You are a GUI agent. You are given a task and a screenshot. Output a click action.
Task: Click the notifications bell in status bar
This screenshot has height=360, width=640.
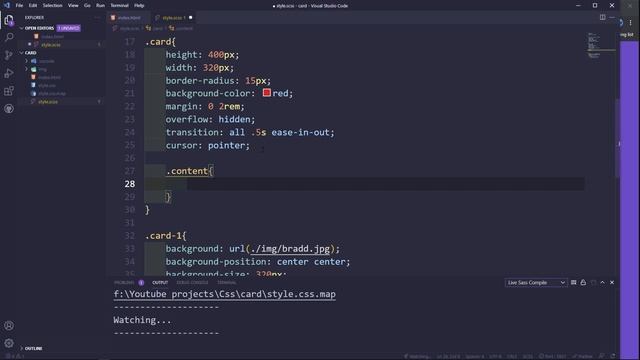613,356
